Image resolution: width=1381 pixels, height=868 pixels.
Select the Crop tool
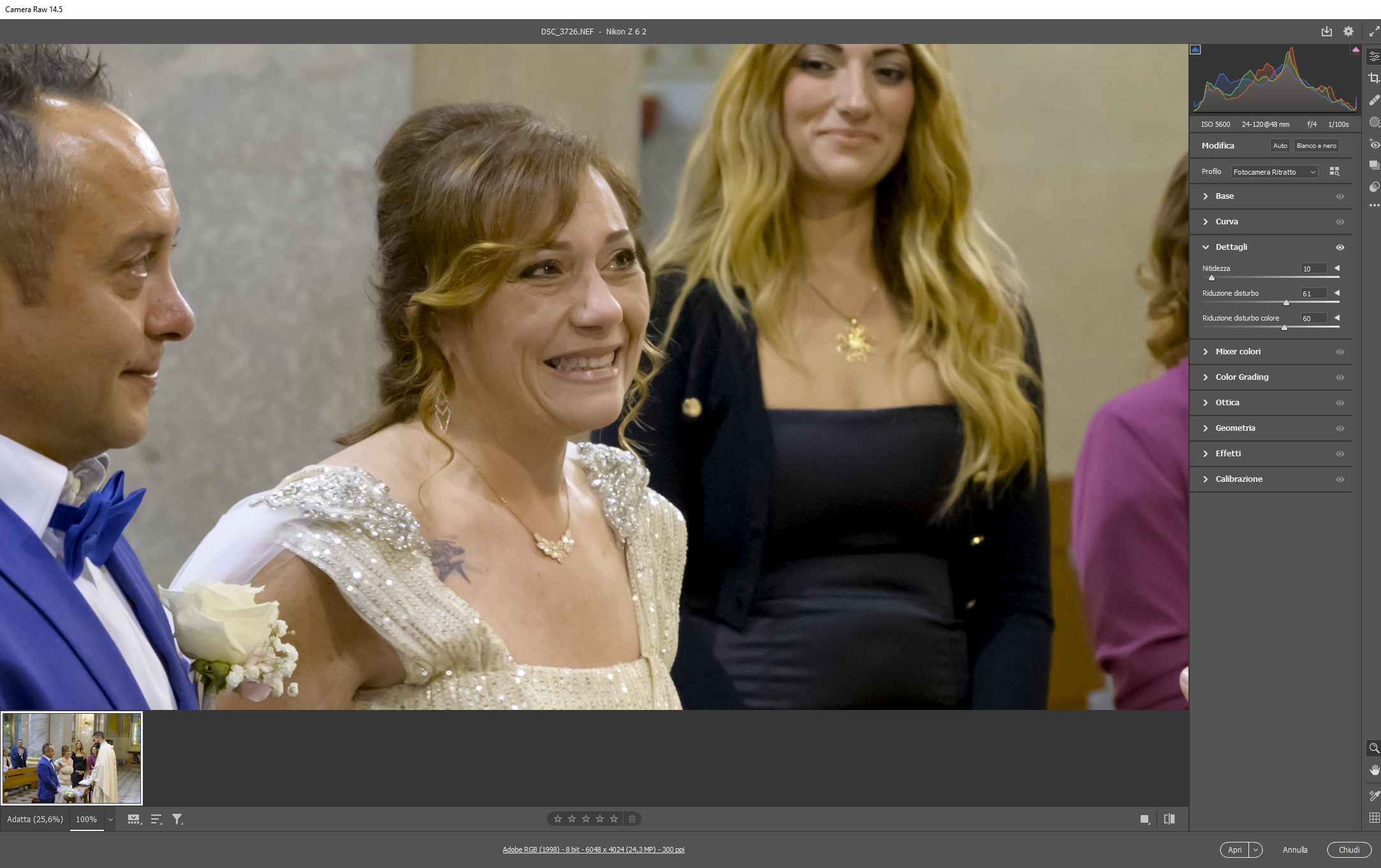tap(1374, 78)
